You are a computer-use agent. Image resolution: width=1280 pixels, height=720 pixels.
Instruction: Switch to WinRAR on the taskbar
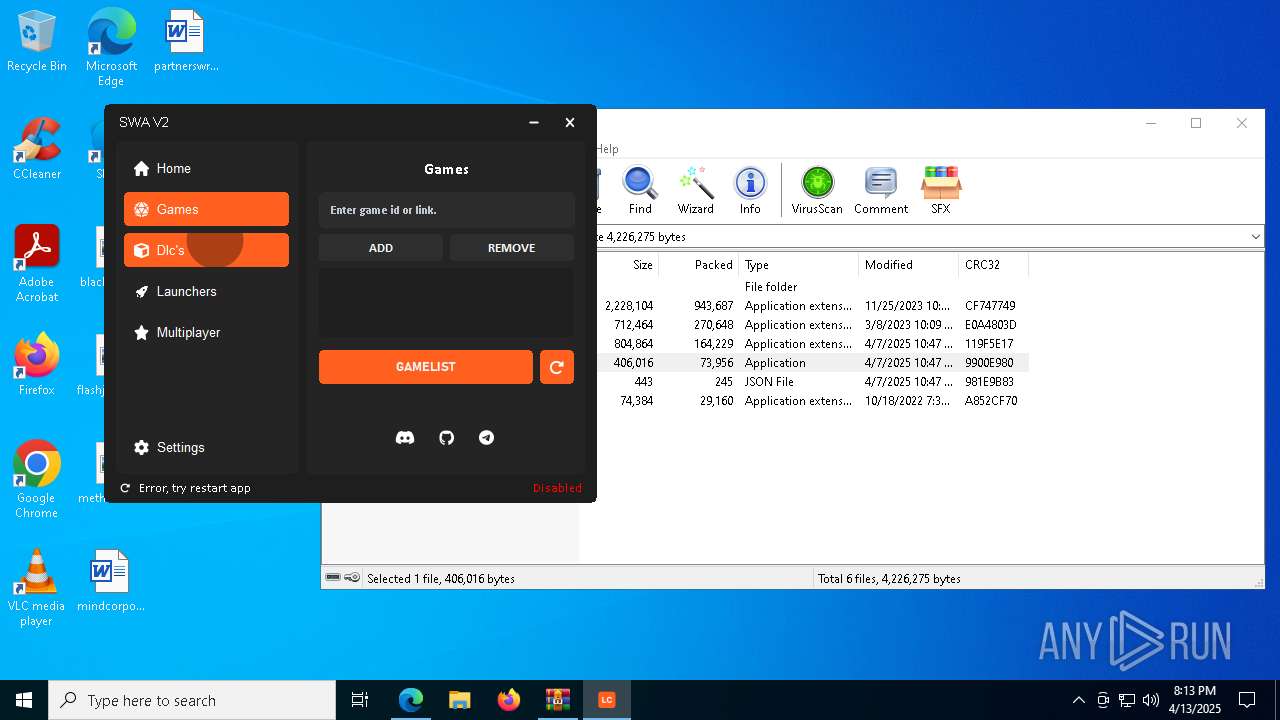point(557,700)
